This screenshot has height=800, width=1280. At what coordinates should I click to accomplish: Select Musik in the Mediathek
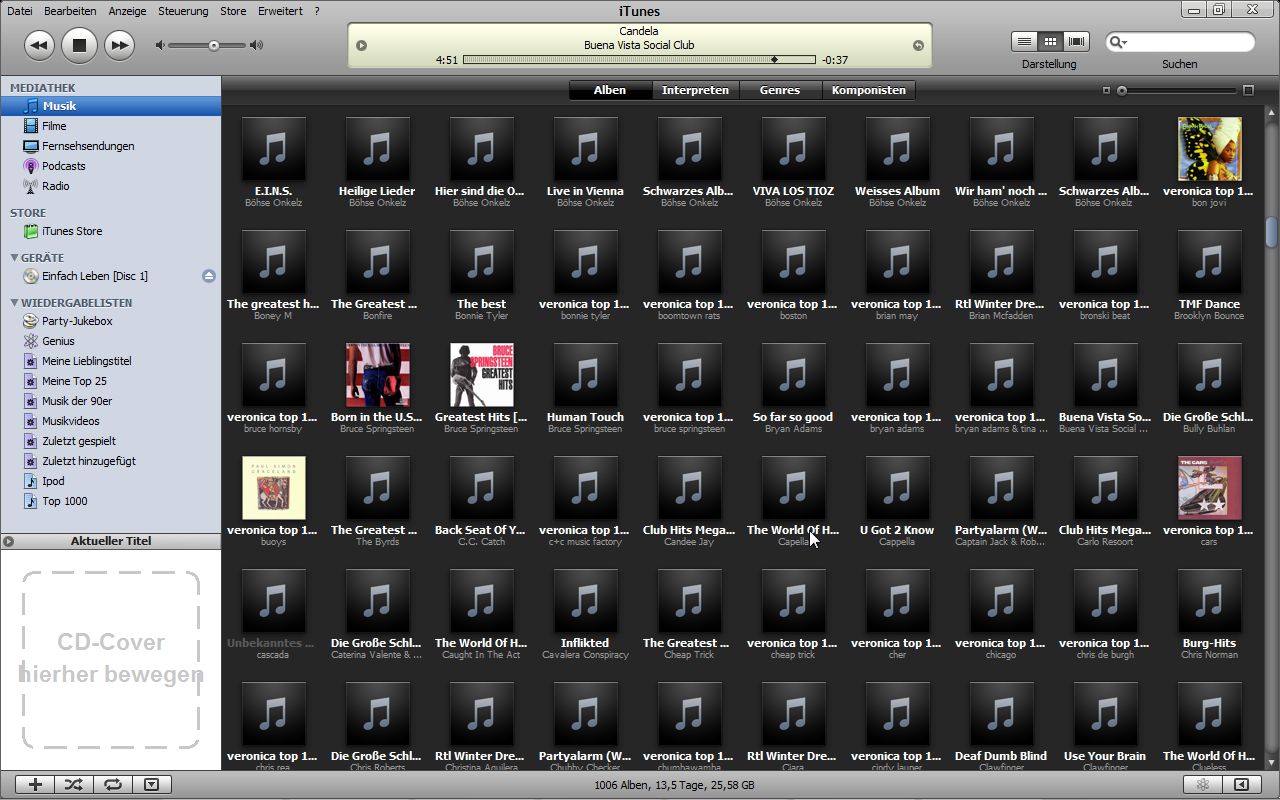110,106
